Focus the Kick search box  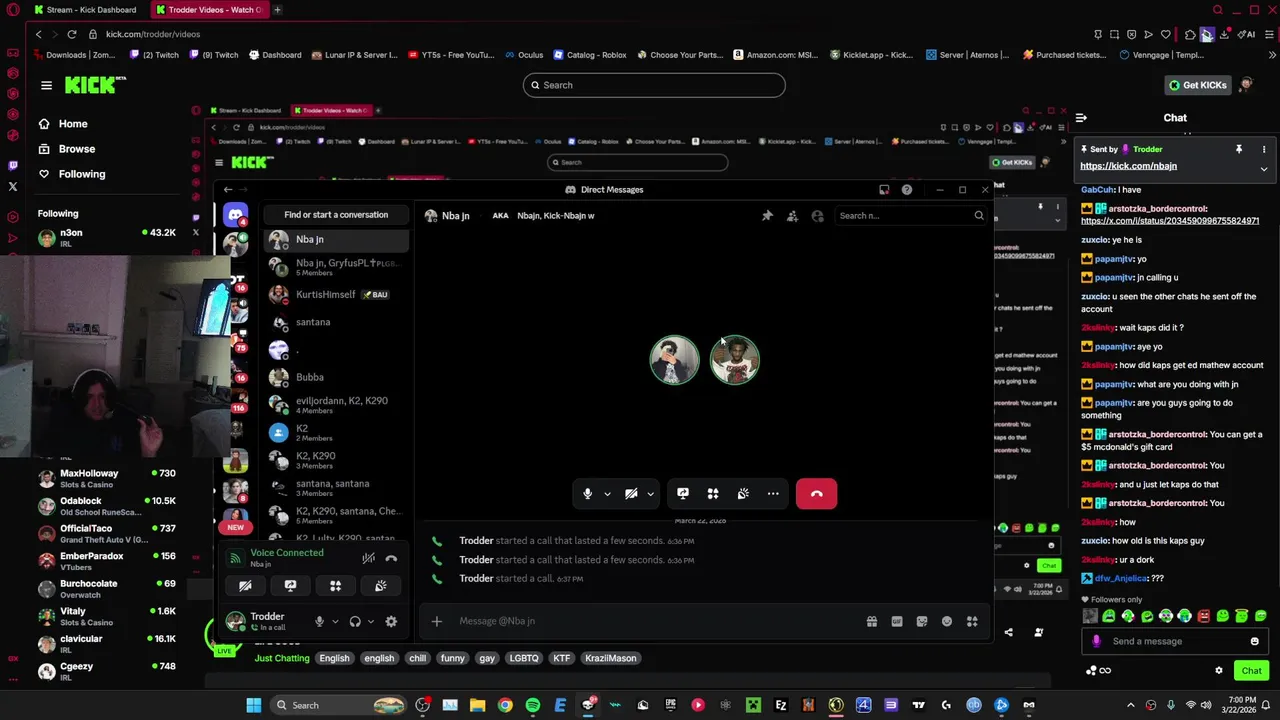pos(654,85)
